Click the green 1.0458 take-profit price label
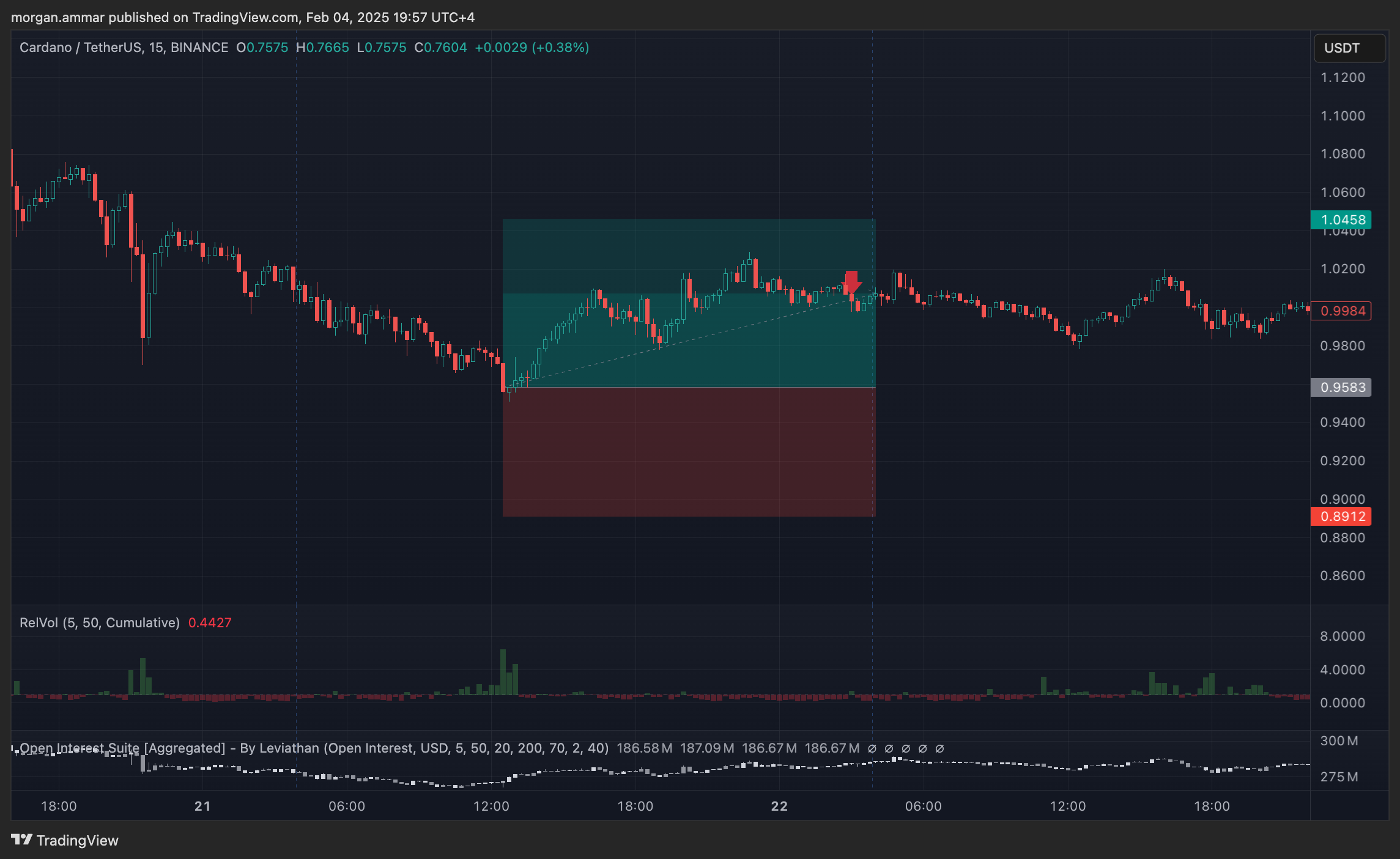The width and height of the screenshot is (1400, 859). (x=1341, y=219)
